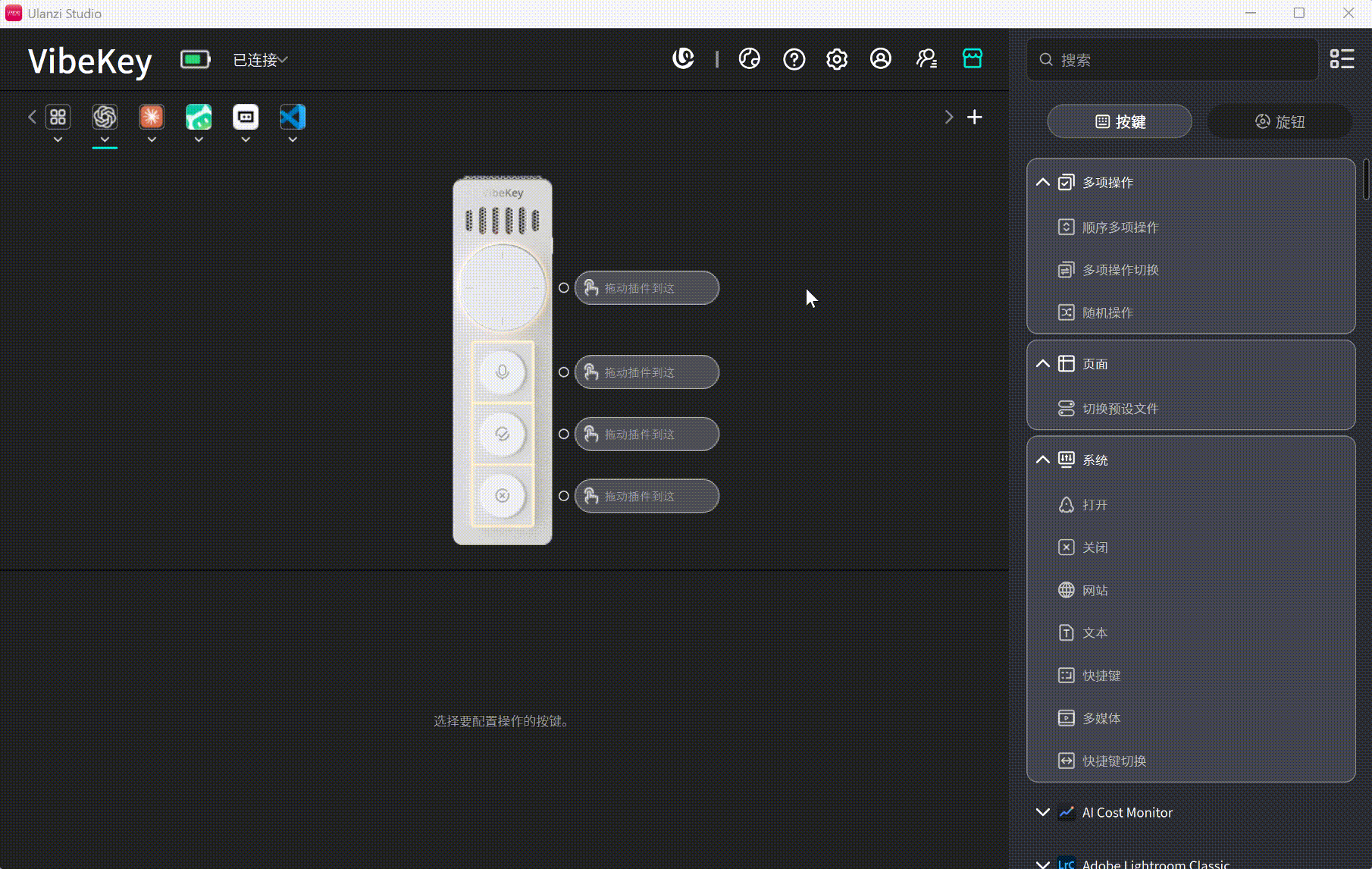Open the chevron under the robot-face profile
Image resolution: width=1372 pixels, height=869 pixels.
coord(246,140)
